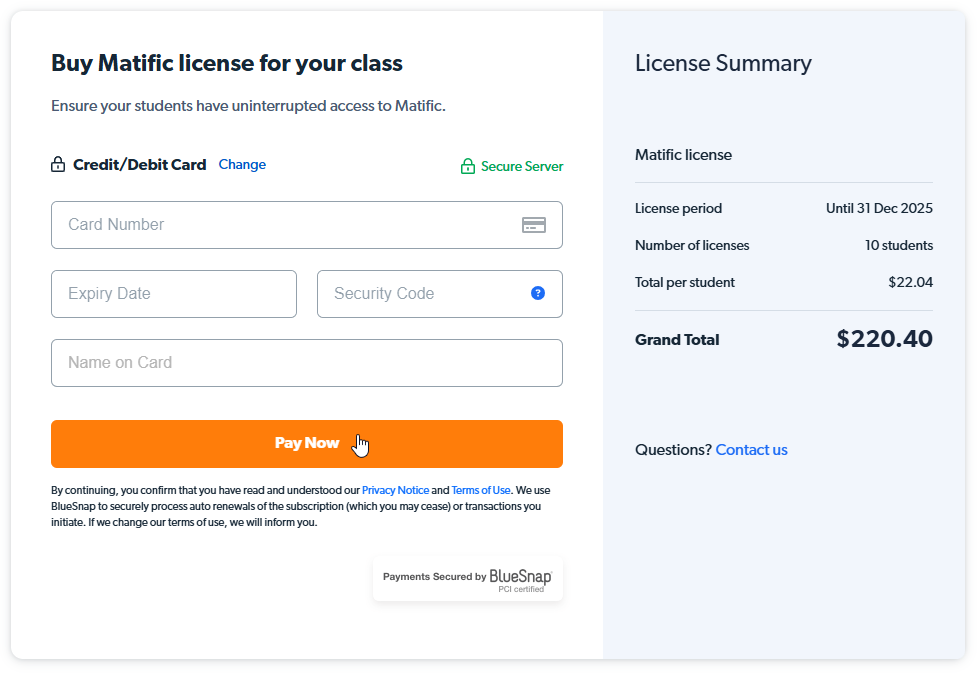
Task: Click the green Secure Server lock icon
Action: point(468,166)
